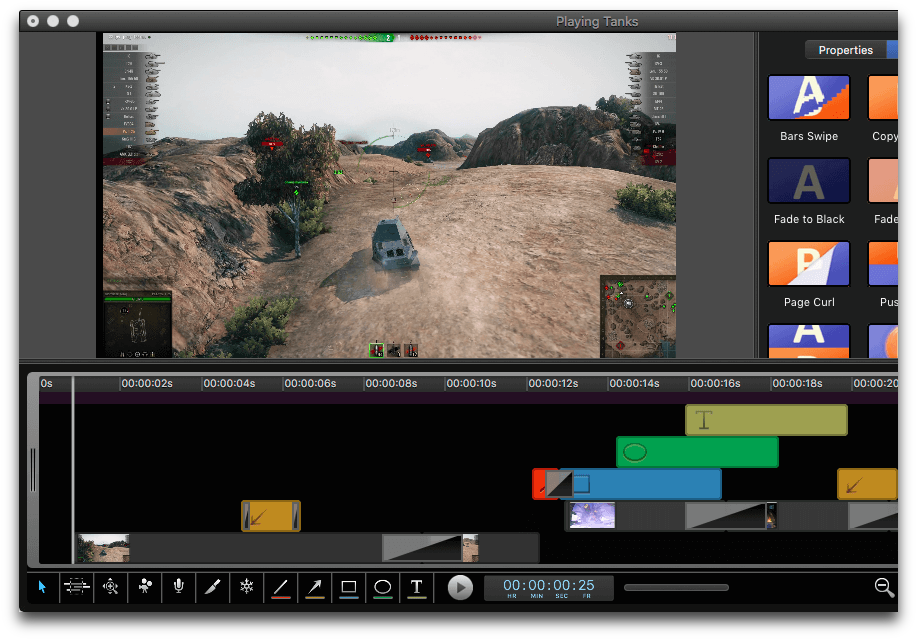Click the 00:00:14s ruler mark
916x639 pixels.
coord(634,383)
